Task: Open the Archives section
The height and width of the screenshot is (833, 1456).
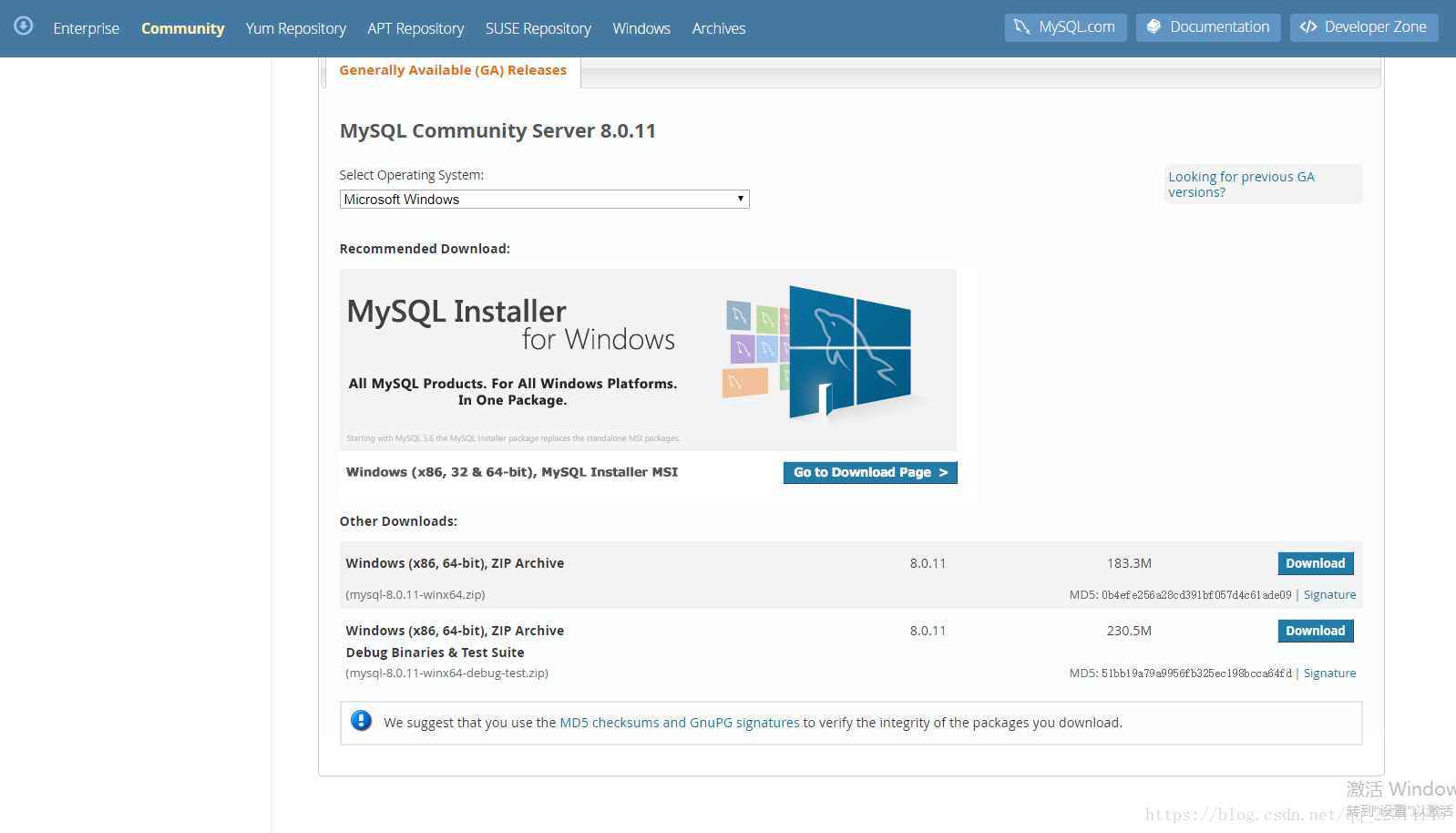Action: (x=718, y=28)
